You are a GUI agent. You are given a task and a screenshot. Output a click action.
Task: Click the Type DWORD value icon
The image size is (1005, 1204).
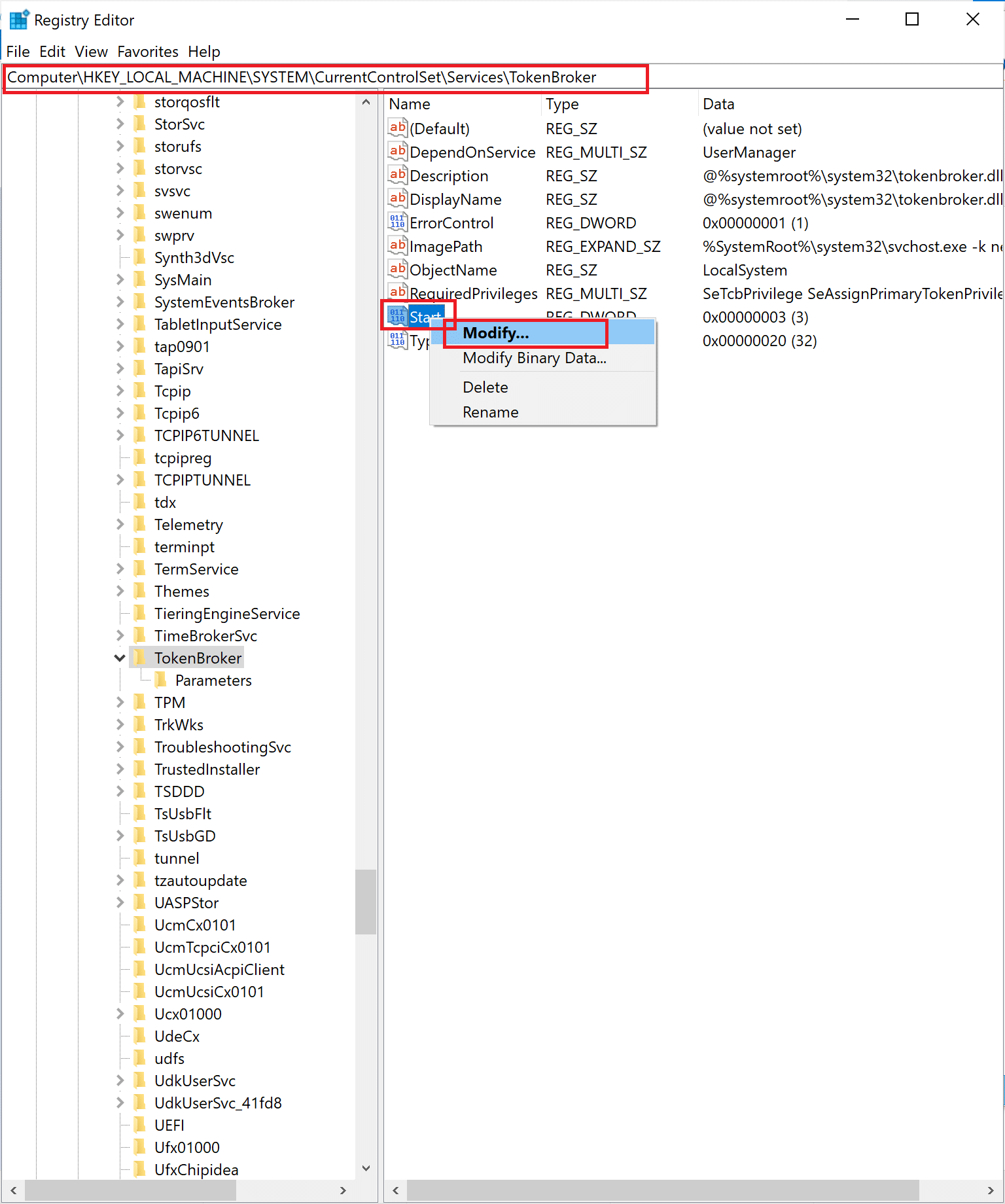(397, 340)
